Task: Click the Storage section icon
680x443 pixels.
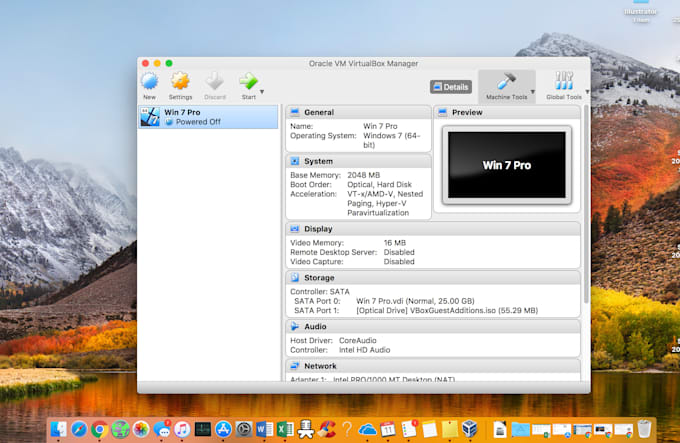Action: coord(295,278)
